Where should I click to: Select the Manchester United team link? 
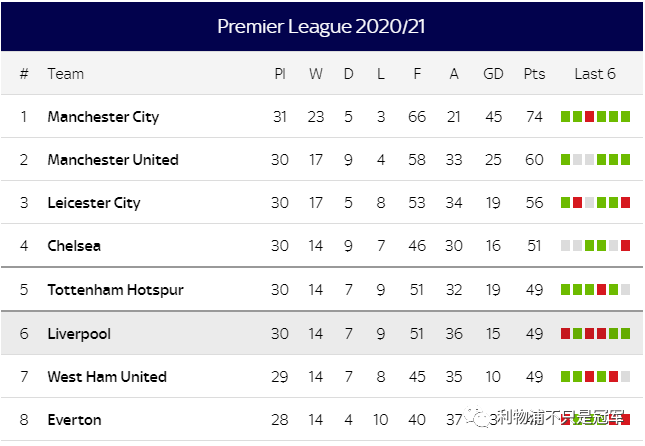113,160
